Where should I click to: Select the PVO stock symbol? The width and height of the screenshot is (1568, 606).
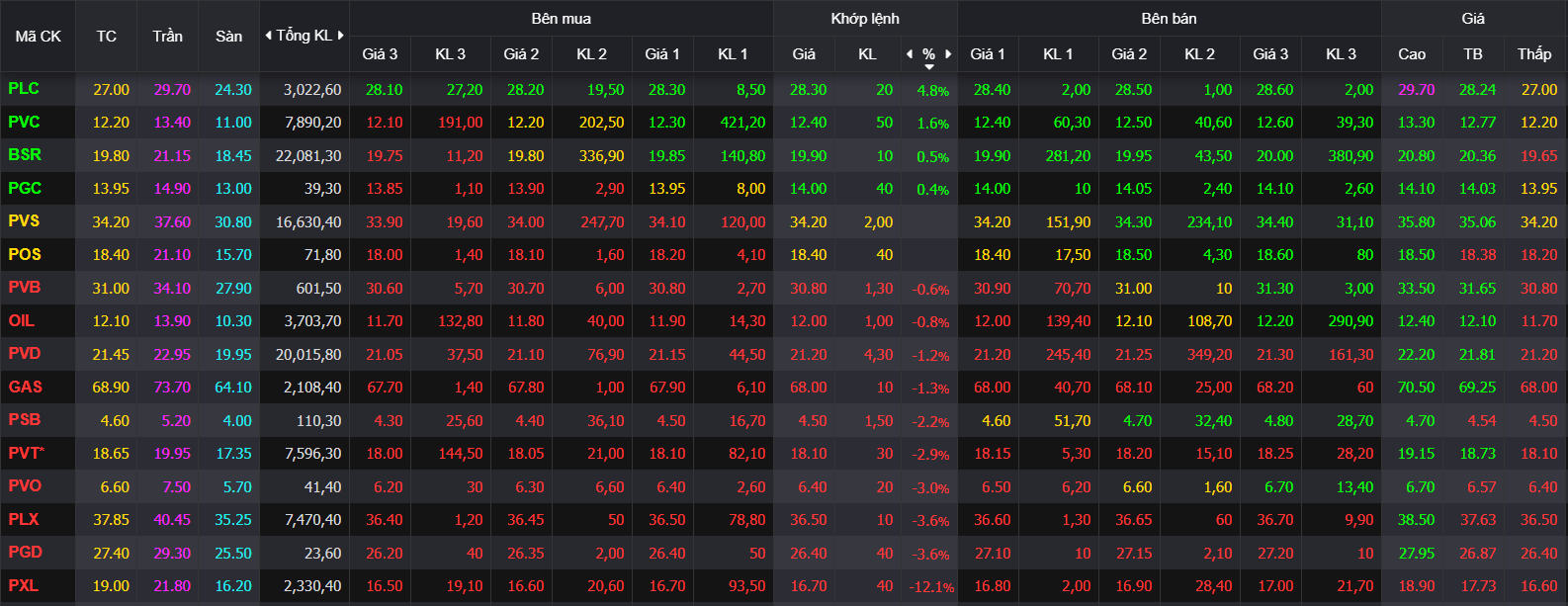(x=25, y=486)
